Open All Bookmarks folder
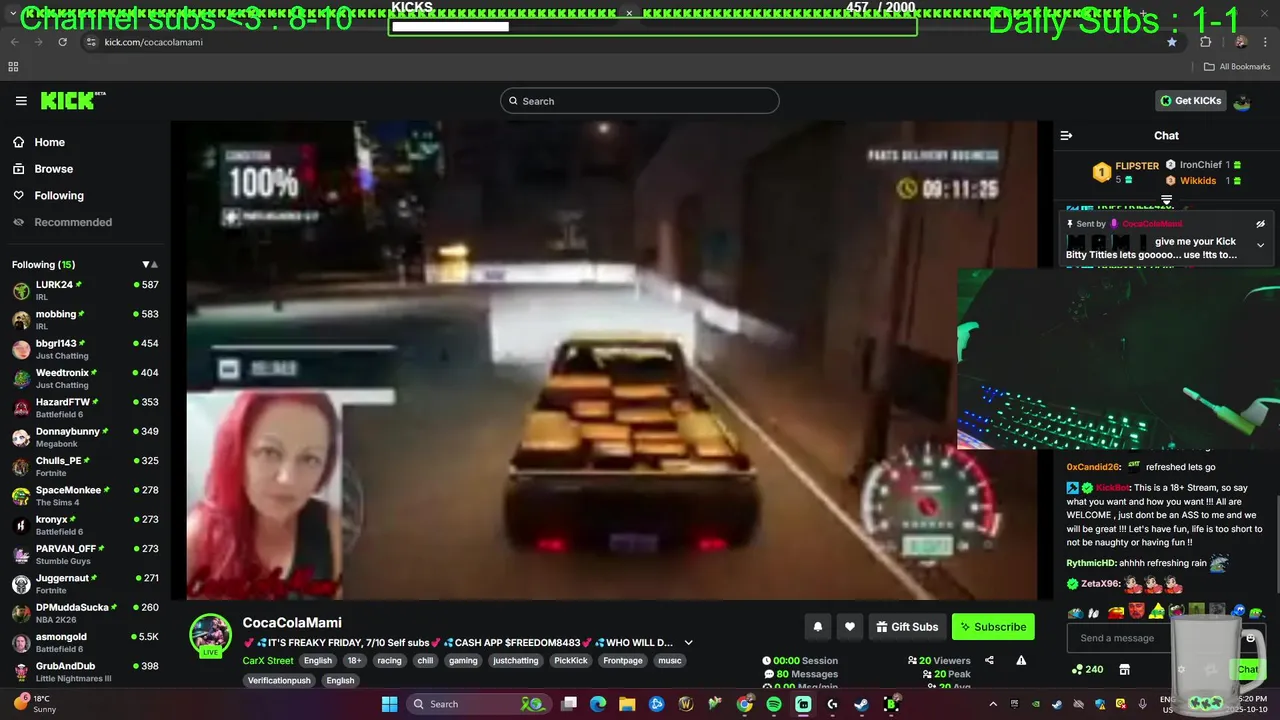The height and width of the screenshot is (720, 1280). [1237, 67]
